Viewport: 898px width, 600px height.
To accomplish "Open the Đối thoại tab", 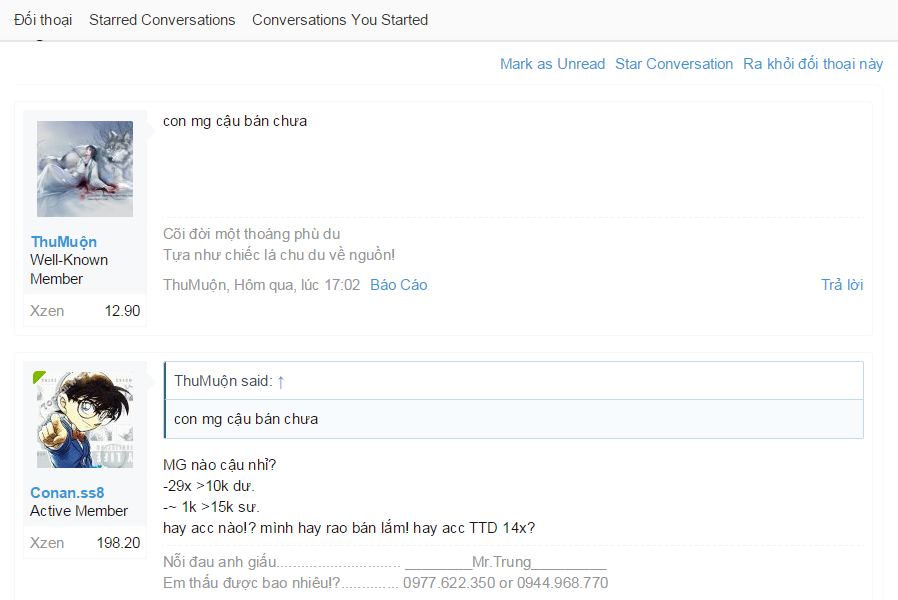I will click(43, 20).
